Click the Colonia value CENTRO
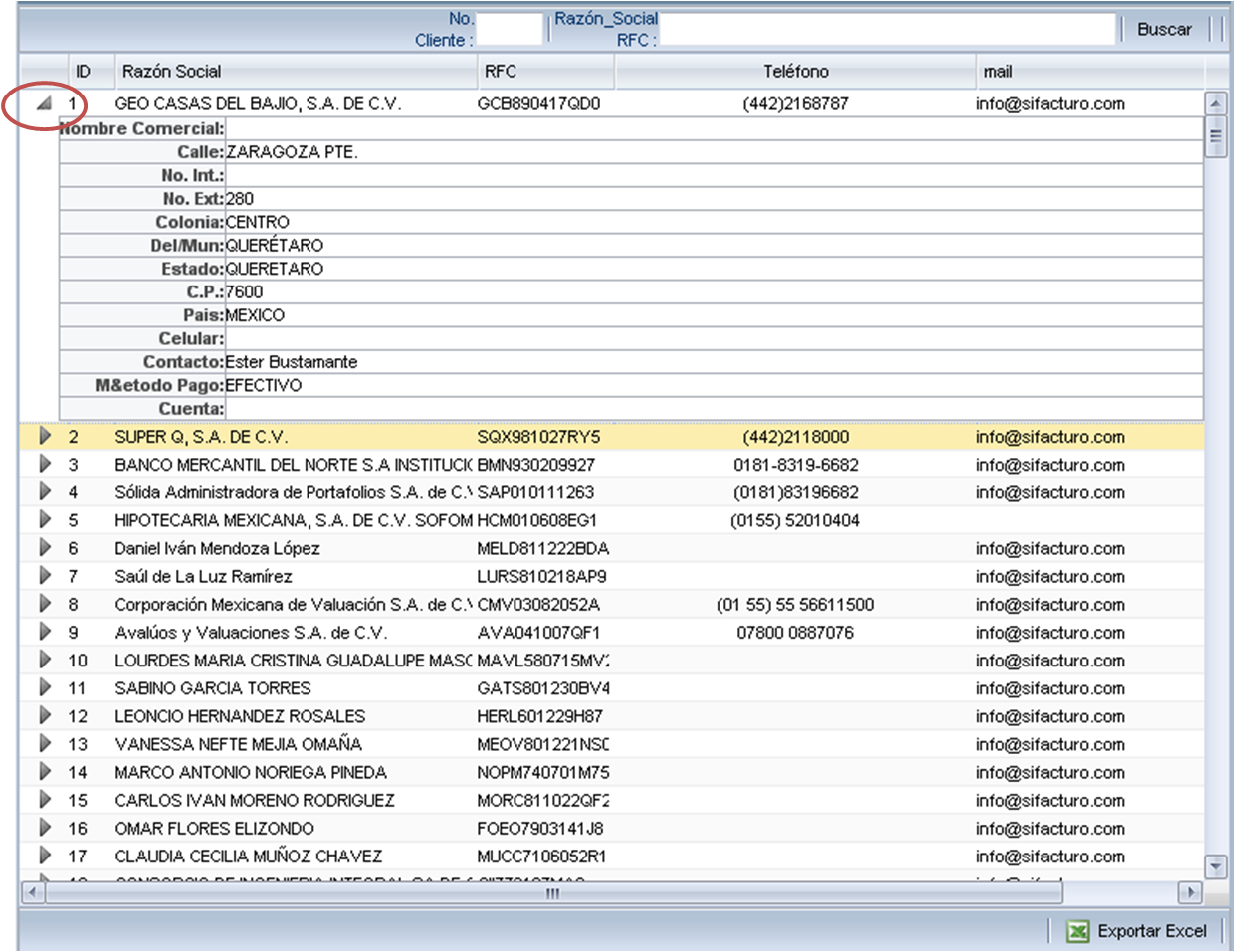 [x=258, y=222]
